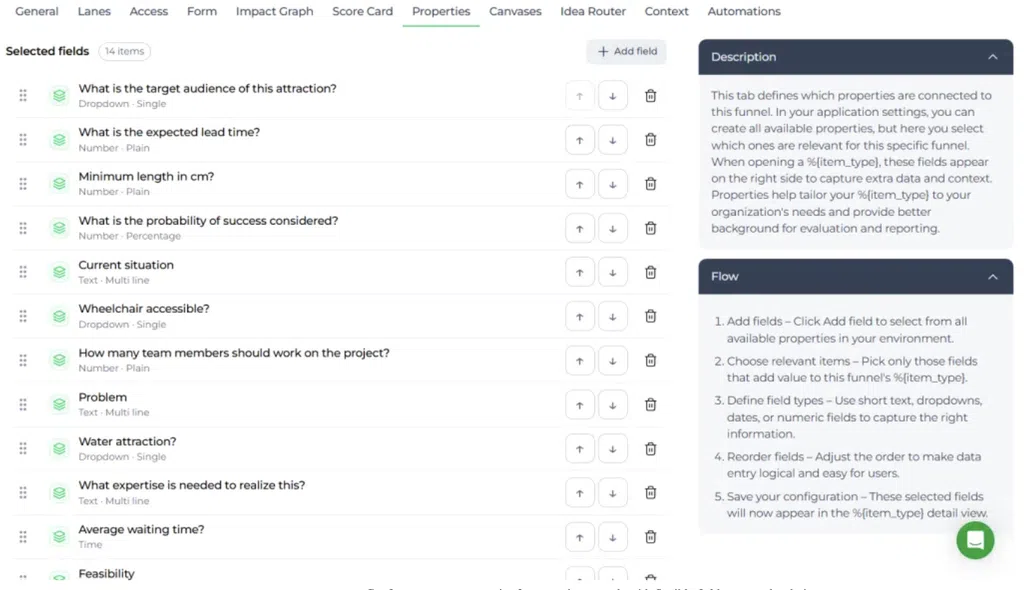This screenshot has height=590, width=1024.
Task: Switch to the General tab
Action: pos(37,11)
